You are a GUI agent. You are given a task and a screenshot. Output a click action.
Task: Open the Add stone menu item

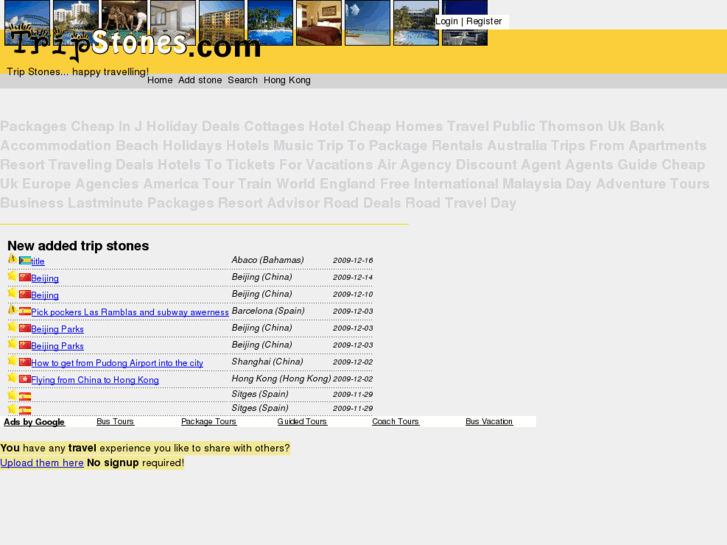(200, 80)
